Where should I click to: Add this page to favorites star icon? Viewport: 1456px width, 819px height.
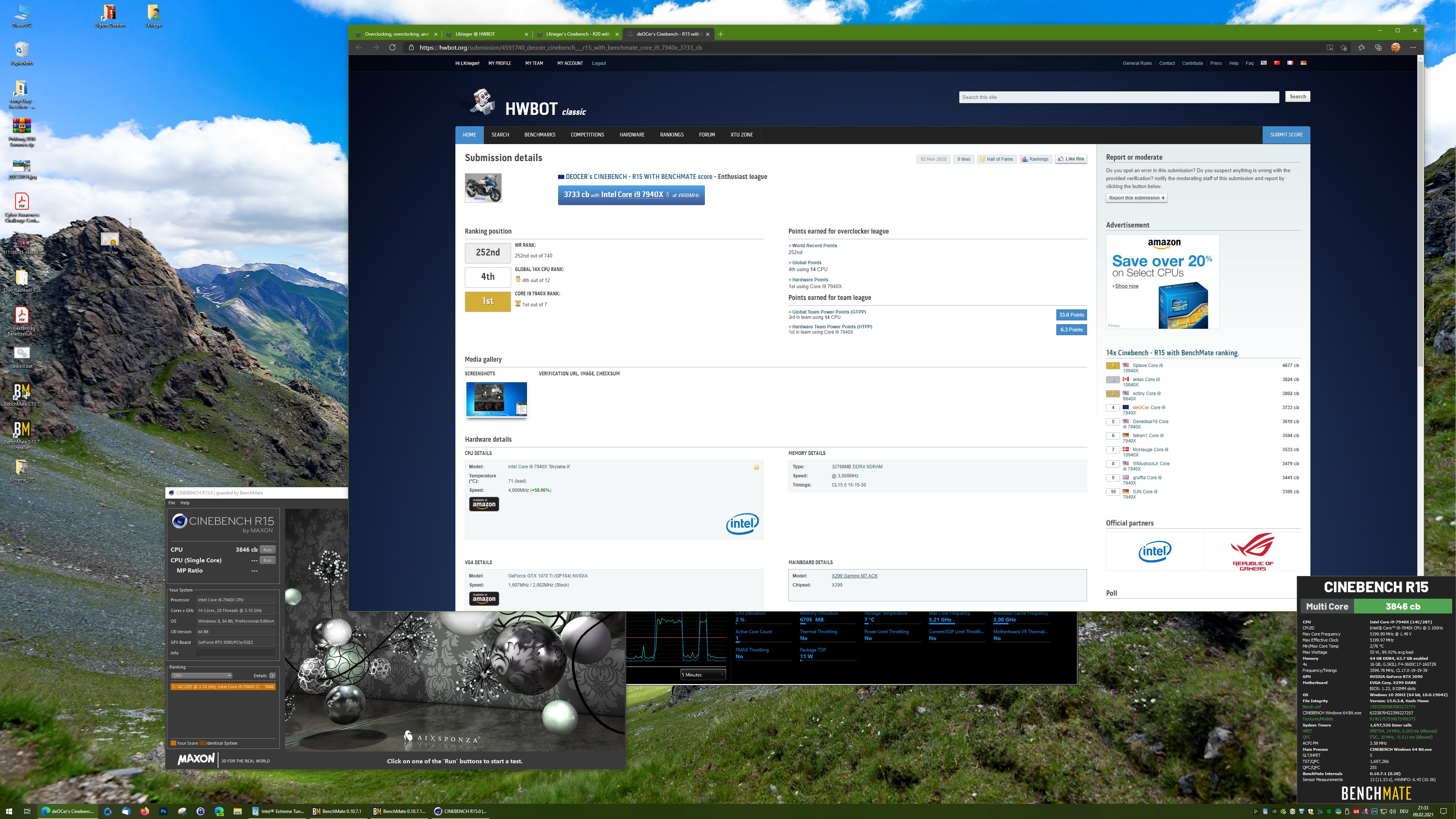(x=1343, y=47)
